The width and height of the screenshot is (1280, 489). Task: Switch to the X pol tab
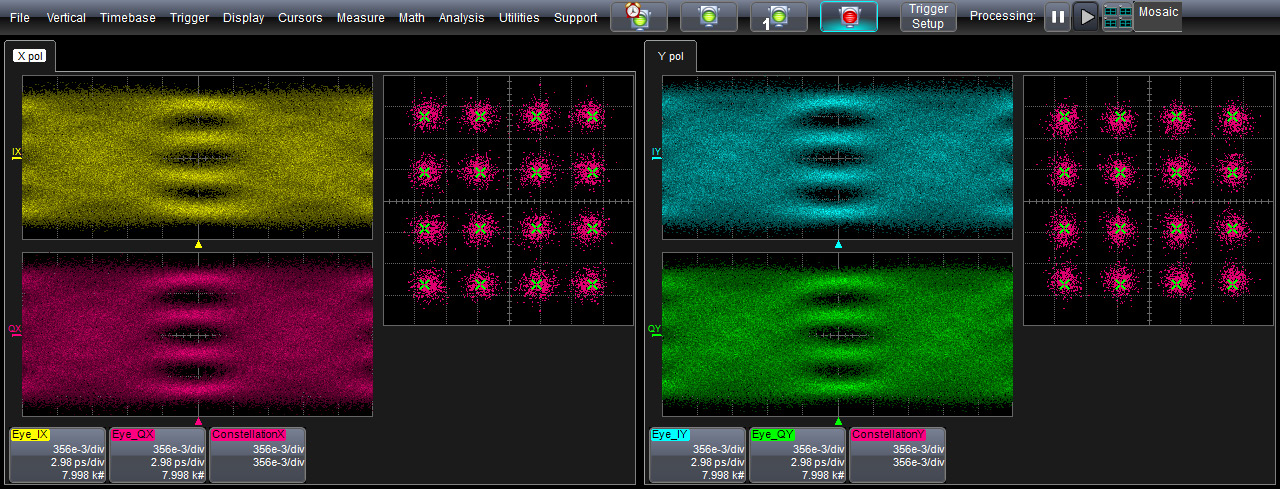[30, 57]
